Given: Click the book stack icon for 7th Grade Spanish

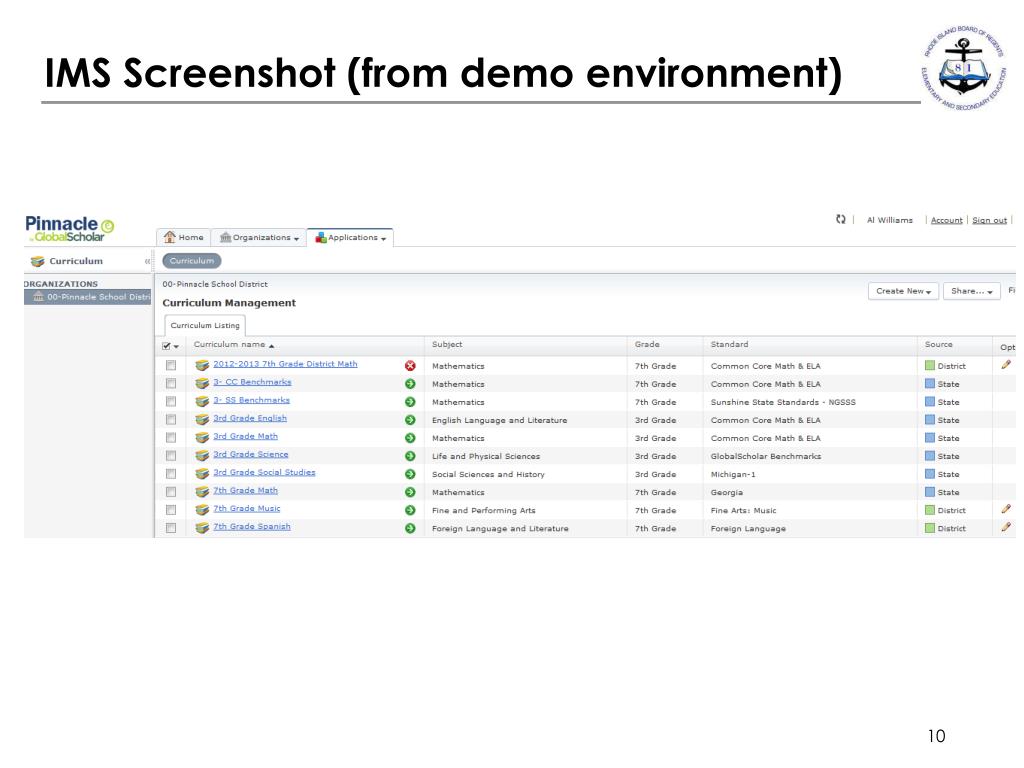Looking at the screenshot, I should 202,528.
